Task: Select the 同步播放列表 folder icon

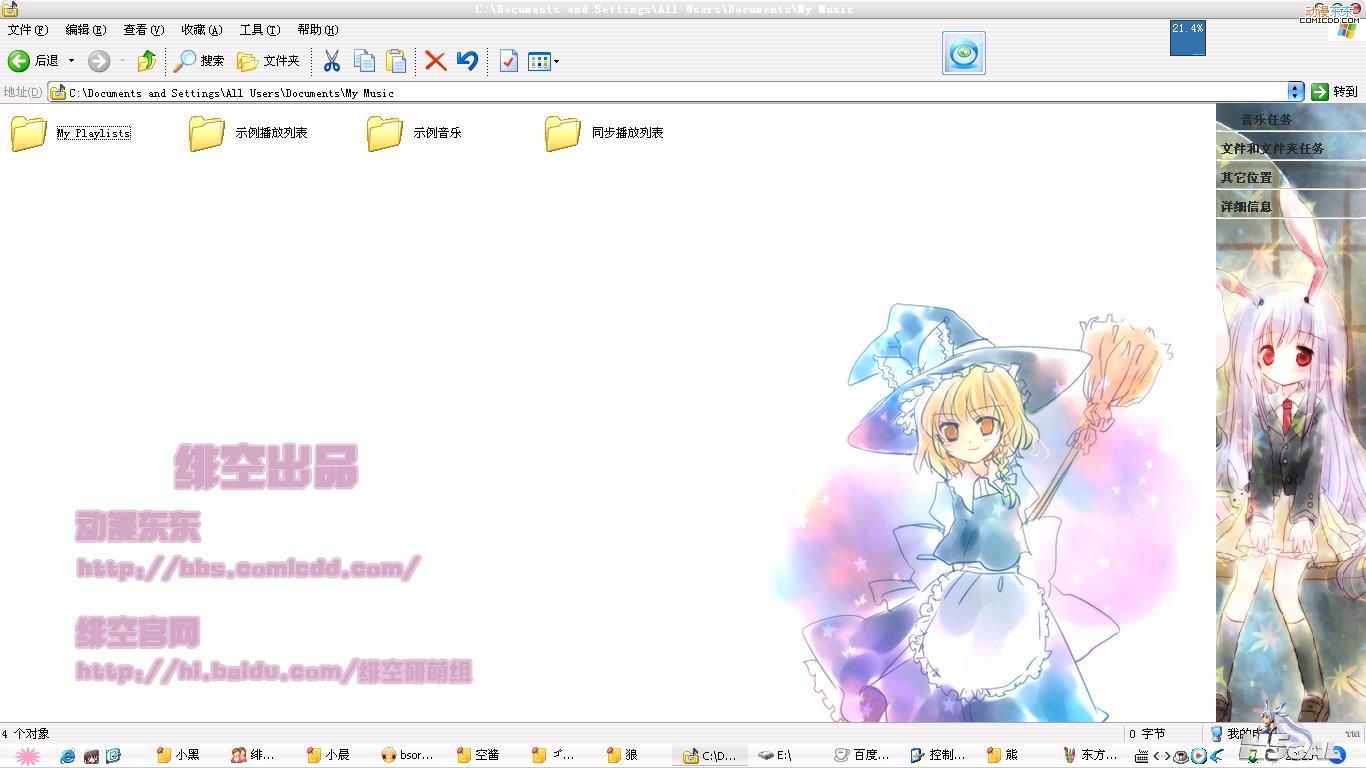Action: (x=563, y=132)
